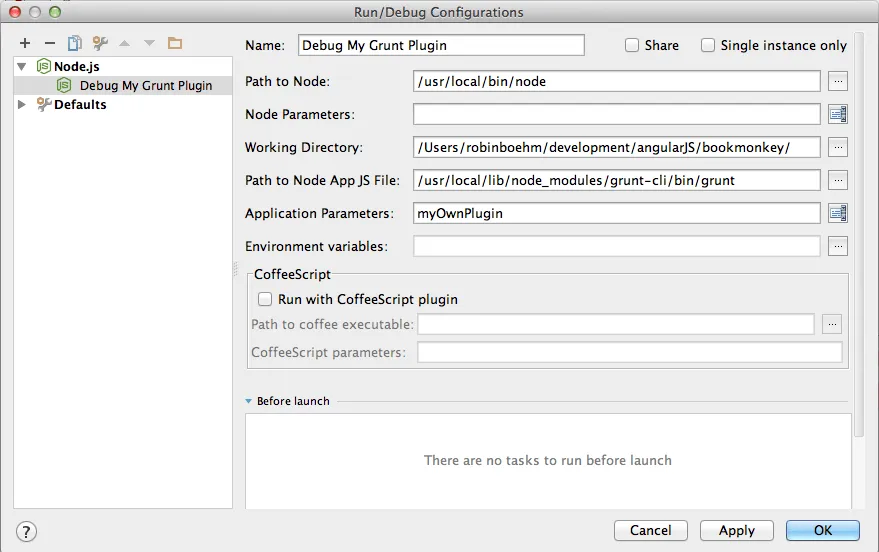Focus the Node Parameters field

tap(617, 114)
